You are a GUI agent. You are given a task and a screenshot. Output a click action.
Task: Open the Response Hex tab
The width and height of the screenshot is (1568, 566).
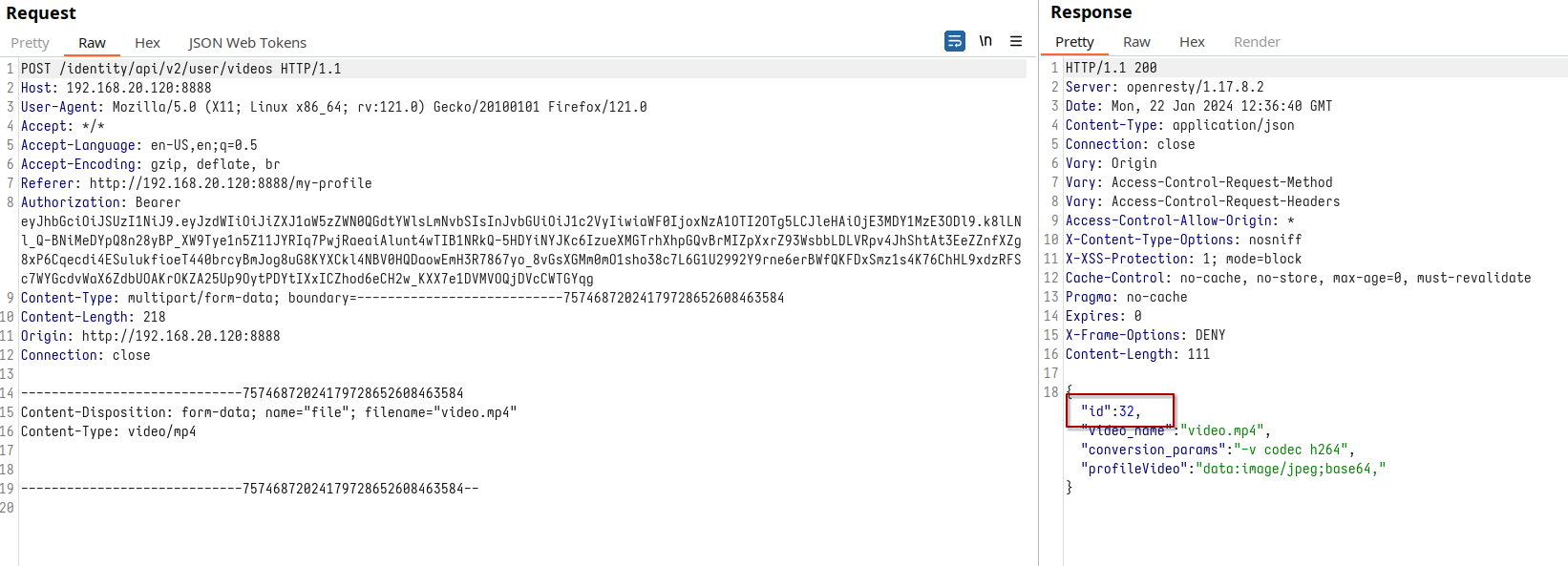coord(1192,42)
